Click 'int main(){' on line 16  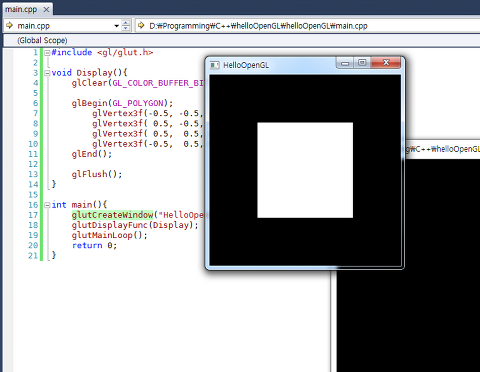tap(79, 205)
